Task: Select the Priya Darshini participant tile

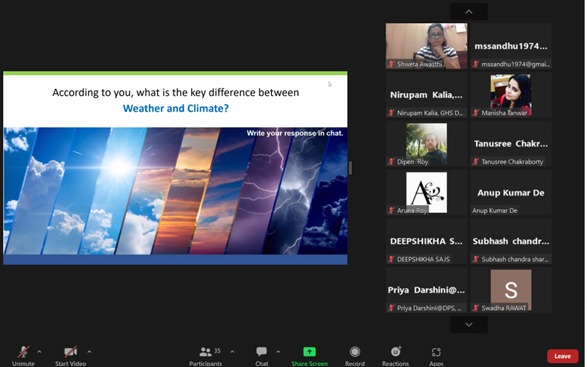Action: (x=426, y=290)
